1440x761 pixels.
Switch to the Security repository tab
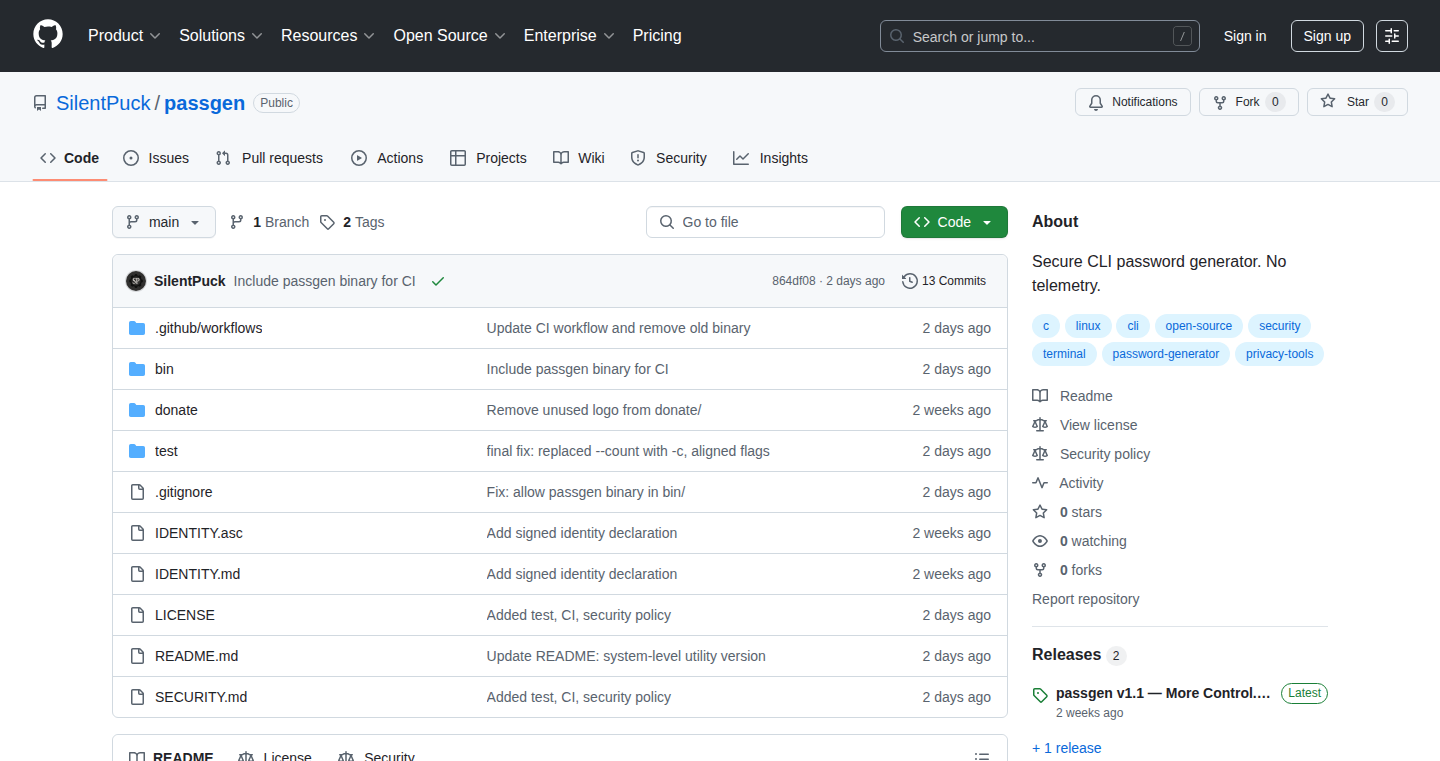(669, 158)
